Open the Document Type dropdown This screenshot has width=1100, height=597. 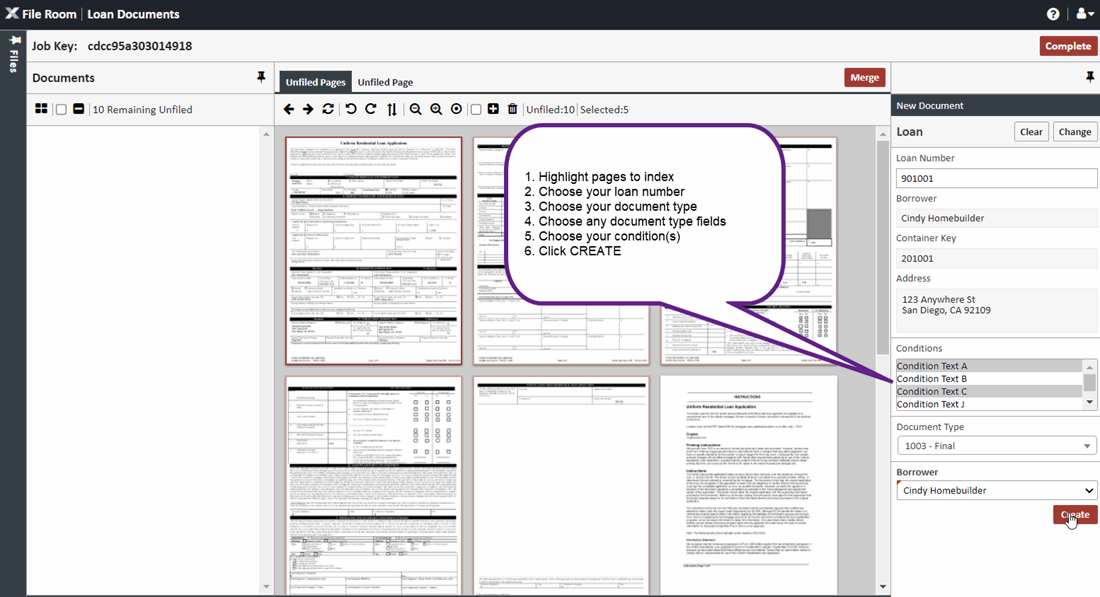tap(996, 446)
